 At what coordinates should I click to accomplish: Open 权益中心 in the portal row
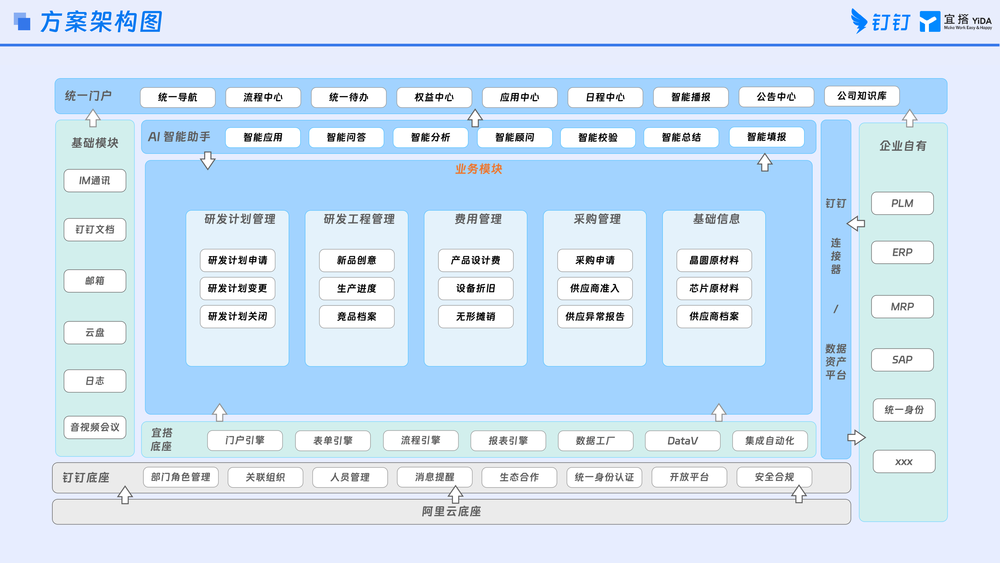click(434, 97)
